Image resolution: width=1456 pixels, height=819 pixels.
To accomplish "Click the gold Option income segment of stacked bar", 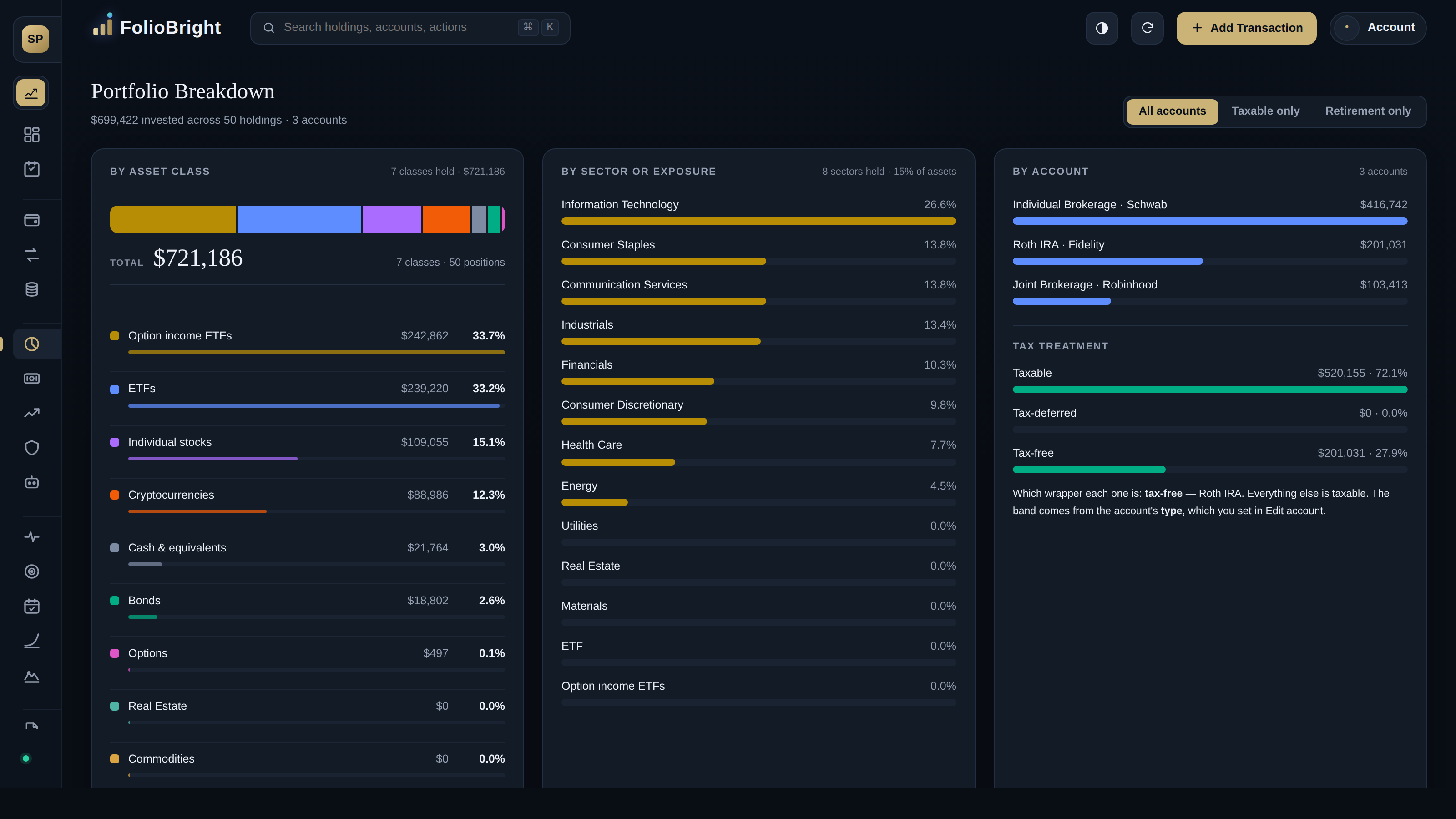I will [x=172, y=219].
